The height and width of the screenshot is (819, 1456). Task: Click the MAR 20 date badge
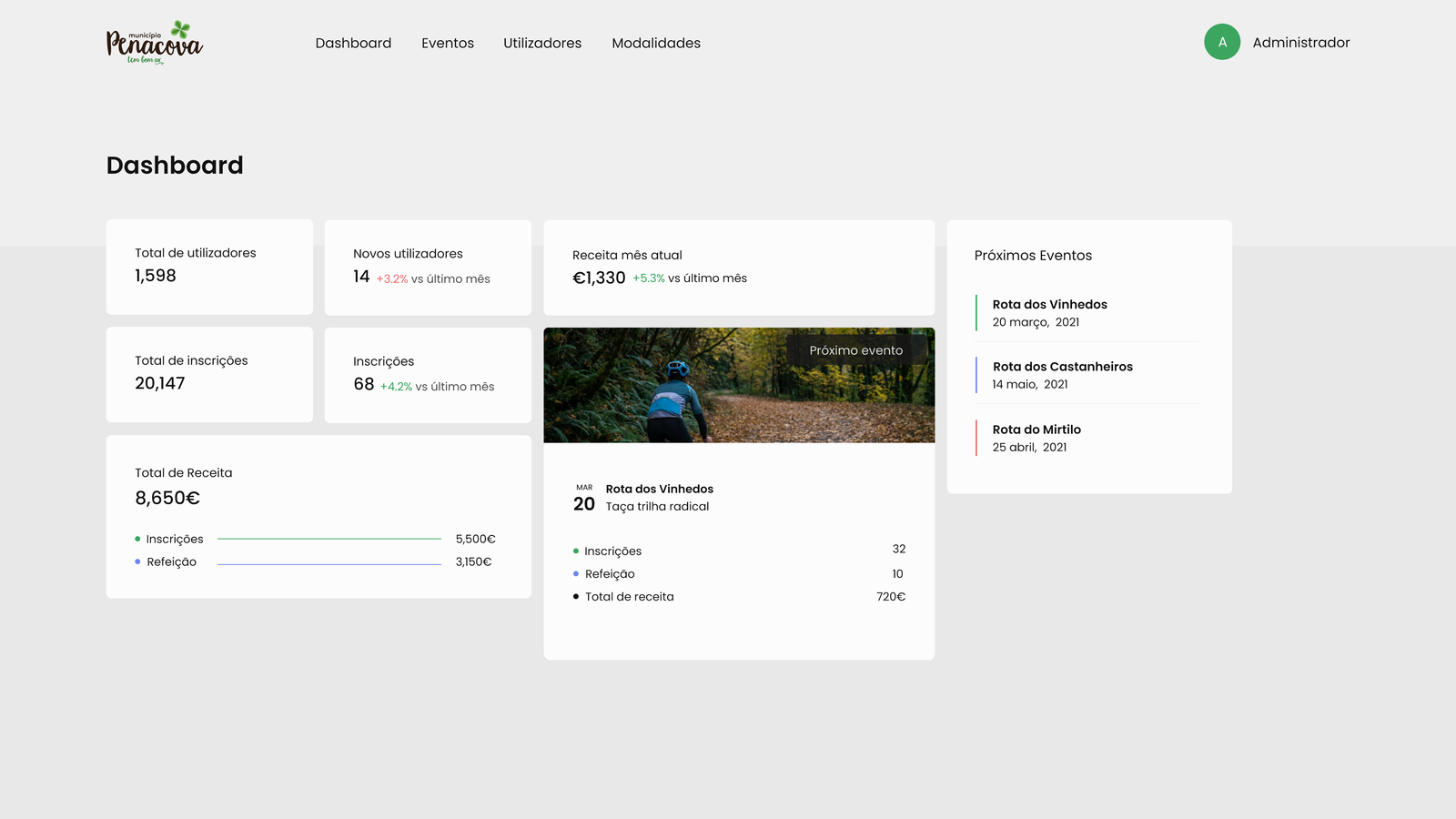pos(583,499)
